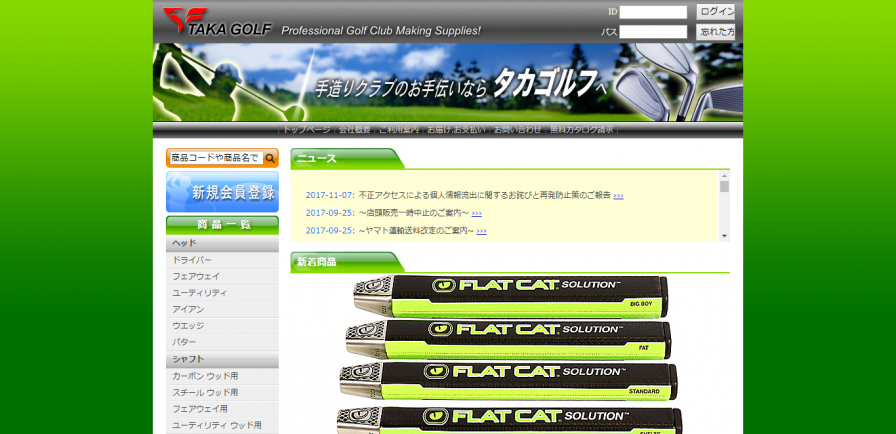Image resolution: width=896 pixels, height=434 pixels.
Task: Focus the ID input field
Action: click(x=653, y=12)
